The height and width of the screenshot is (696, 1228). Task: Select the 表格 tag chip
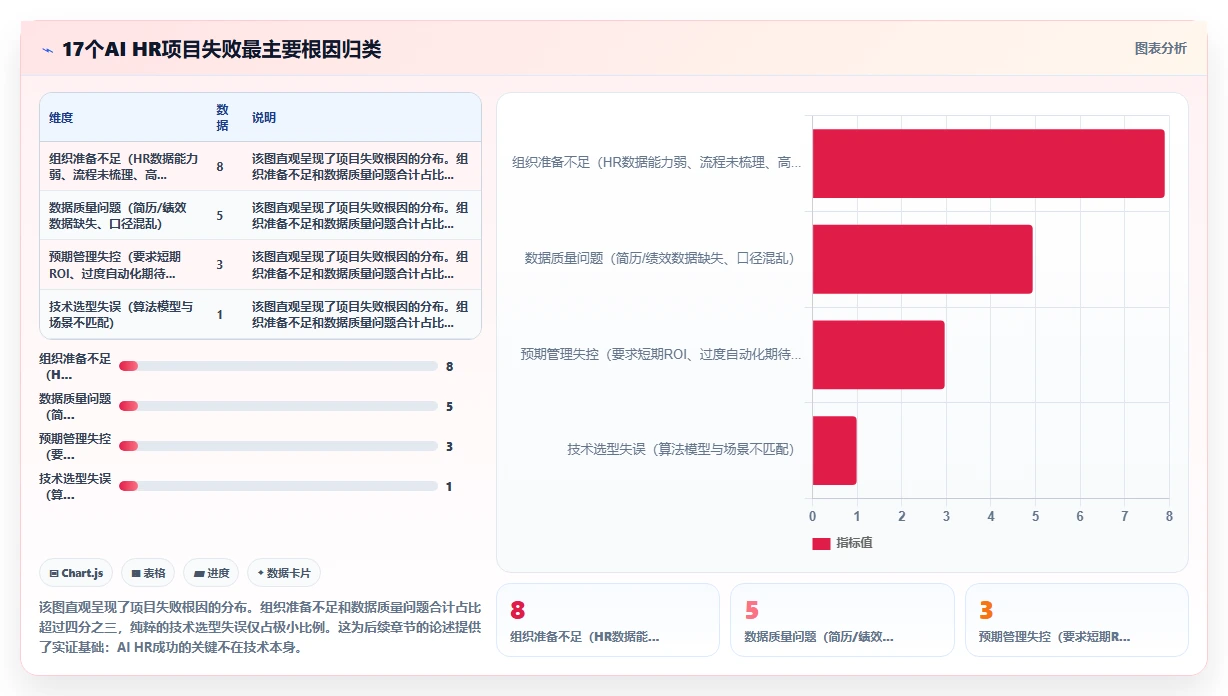tap(148, 573)
